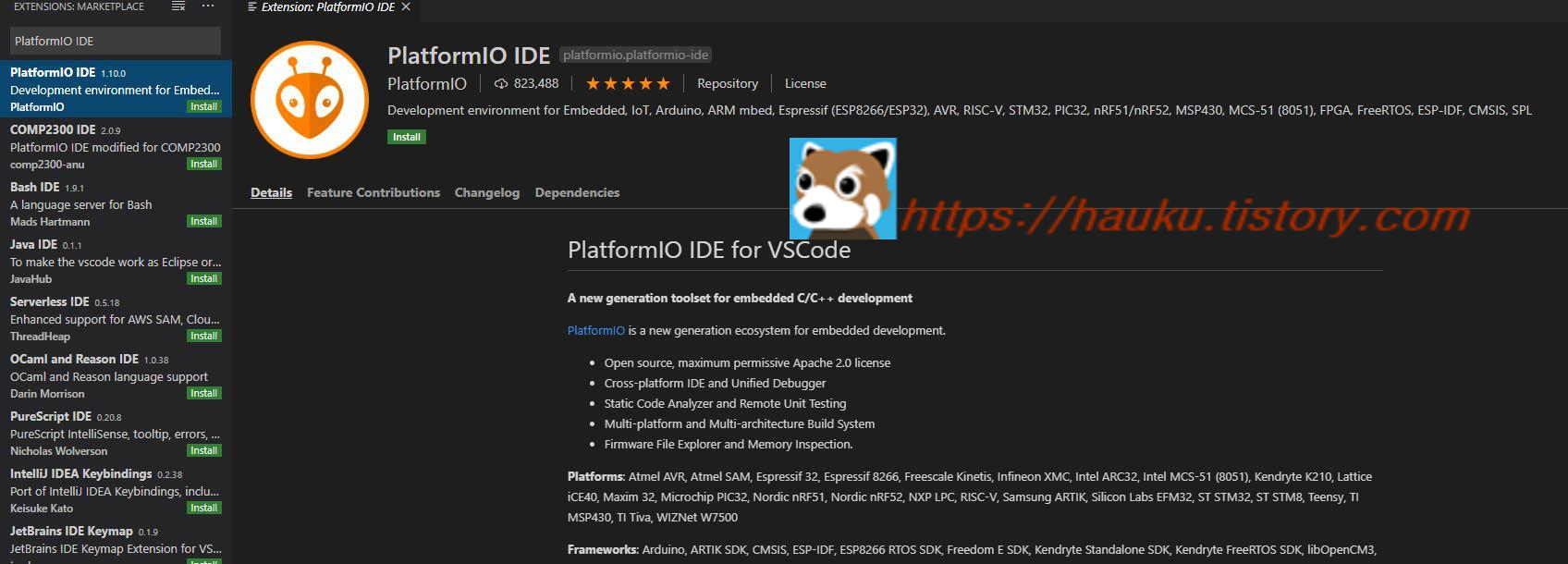Select the OCaml and Reason IDE entry

pos(116,375)
